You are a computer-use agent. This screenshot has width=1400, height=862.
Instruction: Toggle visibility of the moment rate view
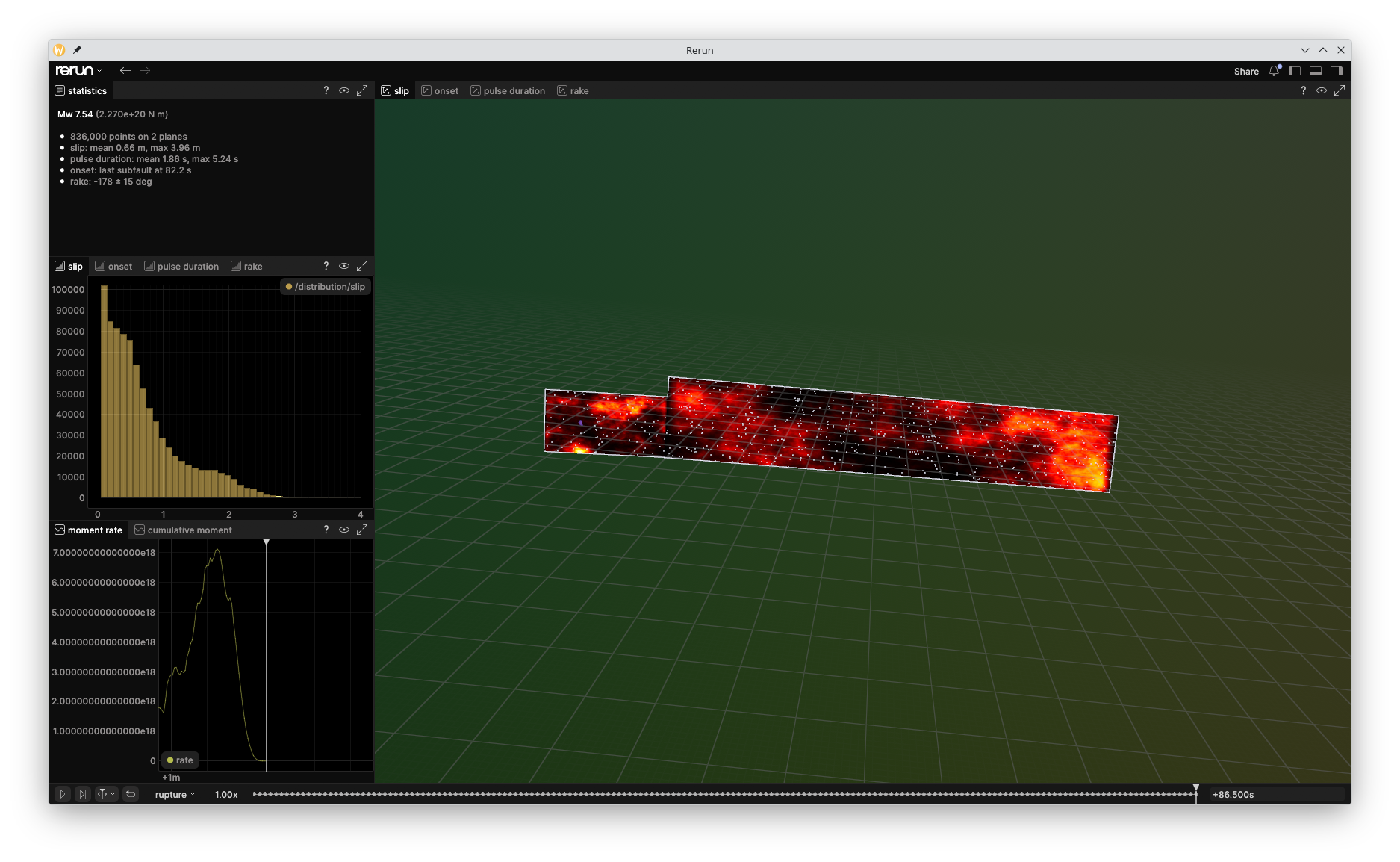click(344, 530)
